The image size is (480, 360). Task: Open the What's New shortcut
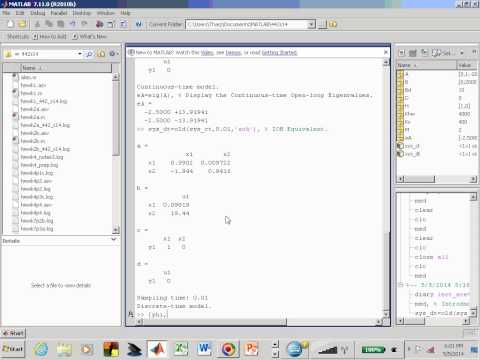pos(90,36)
